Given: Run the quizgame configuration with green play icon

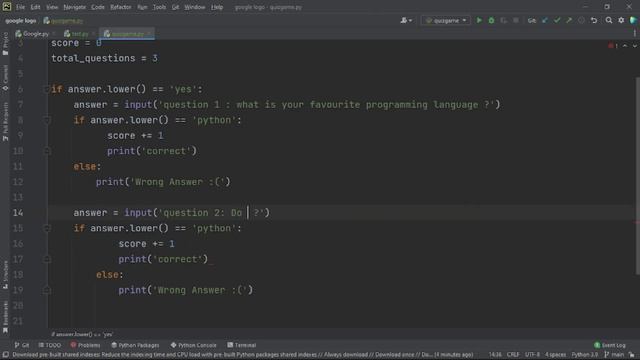Looking at the screenshot, I should click(x=479, y=20).
